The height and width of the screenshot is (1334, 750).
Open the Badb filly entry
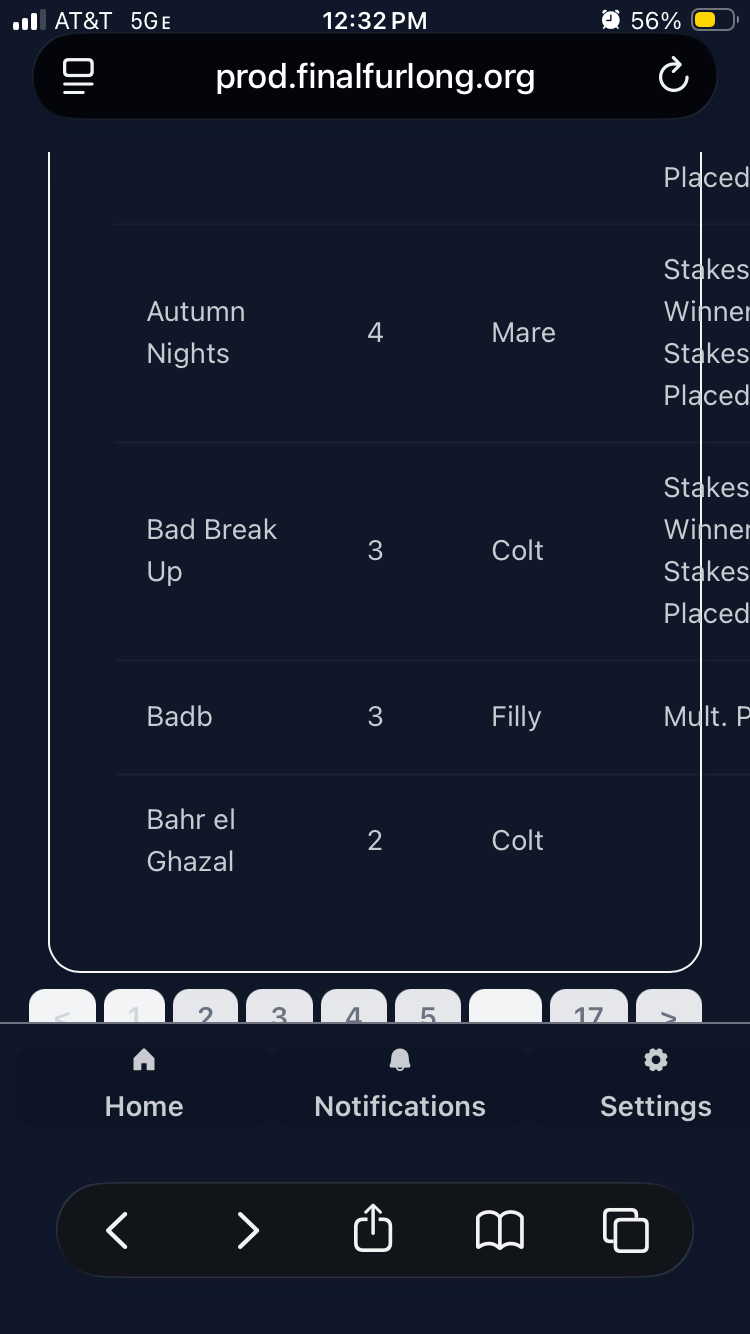click(180, 717)
